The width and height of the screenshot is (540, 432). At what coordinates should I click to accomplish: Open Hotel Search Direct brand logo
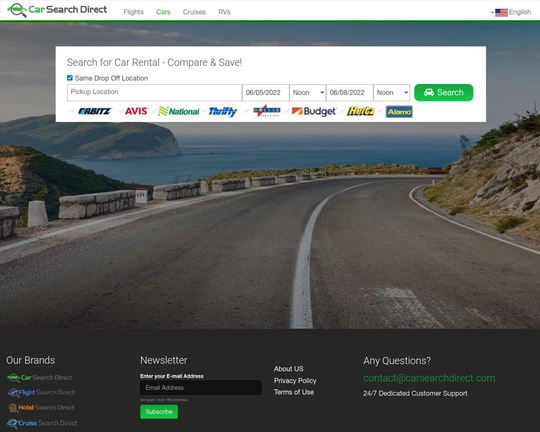coord(42,408)
